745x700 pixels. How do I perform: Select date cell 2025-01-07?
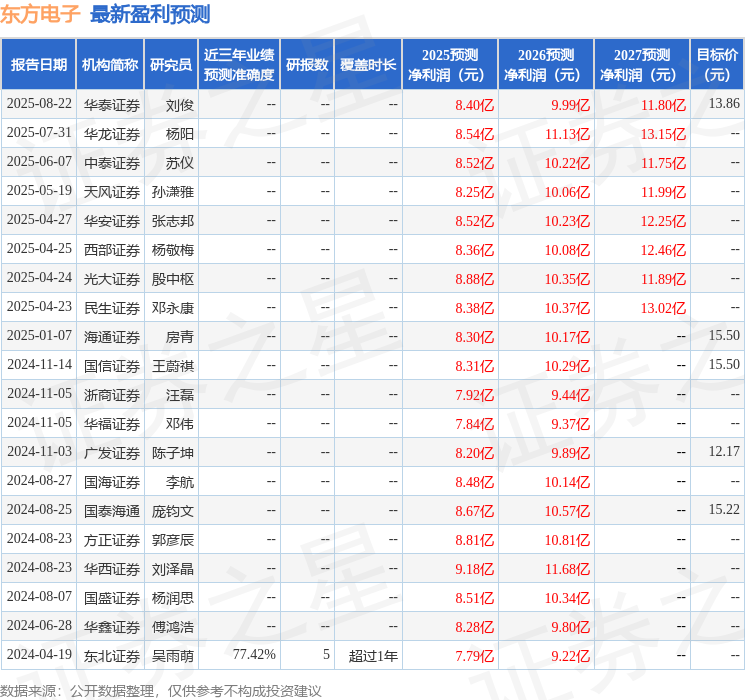point(39,336)
